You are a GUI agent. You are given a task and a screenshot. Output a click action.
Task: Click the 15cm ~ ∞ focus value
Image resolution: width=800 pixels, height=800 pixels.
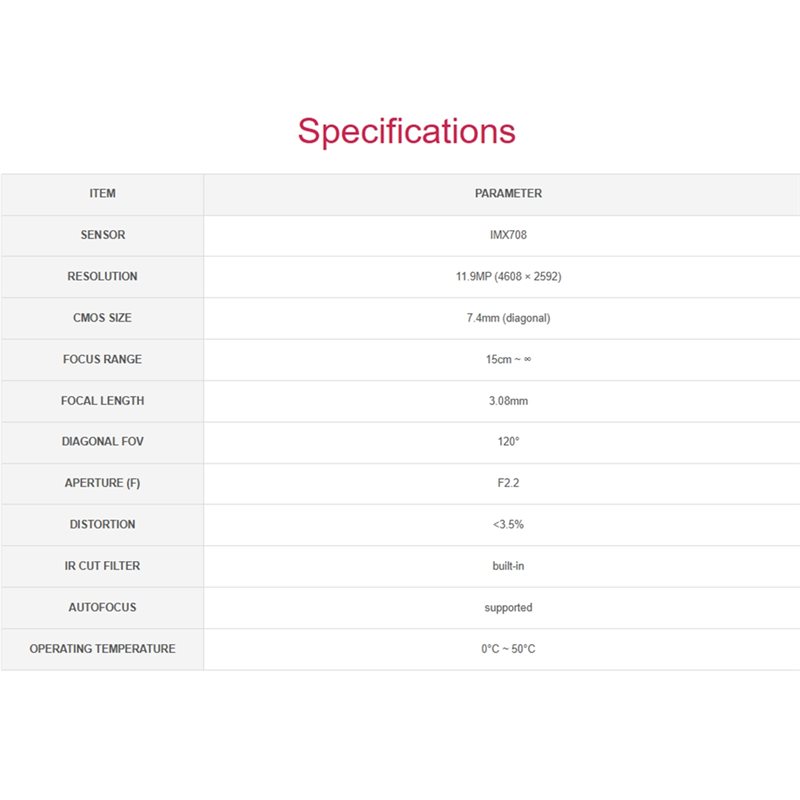click(x=508, y=359)
